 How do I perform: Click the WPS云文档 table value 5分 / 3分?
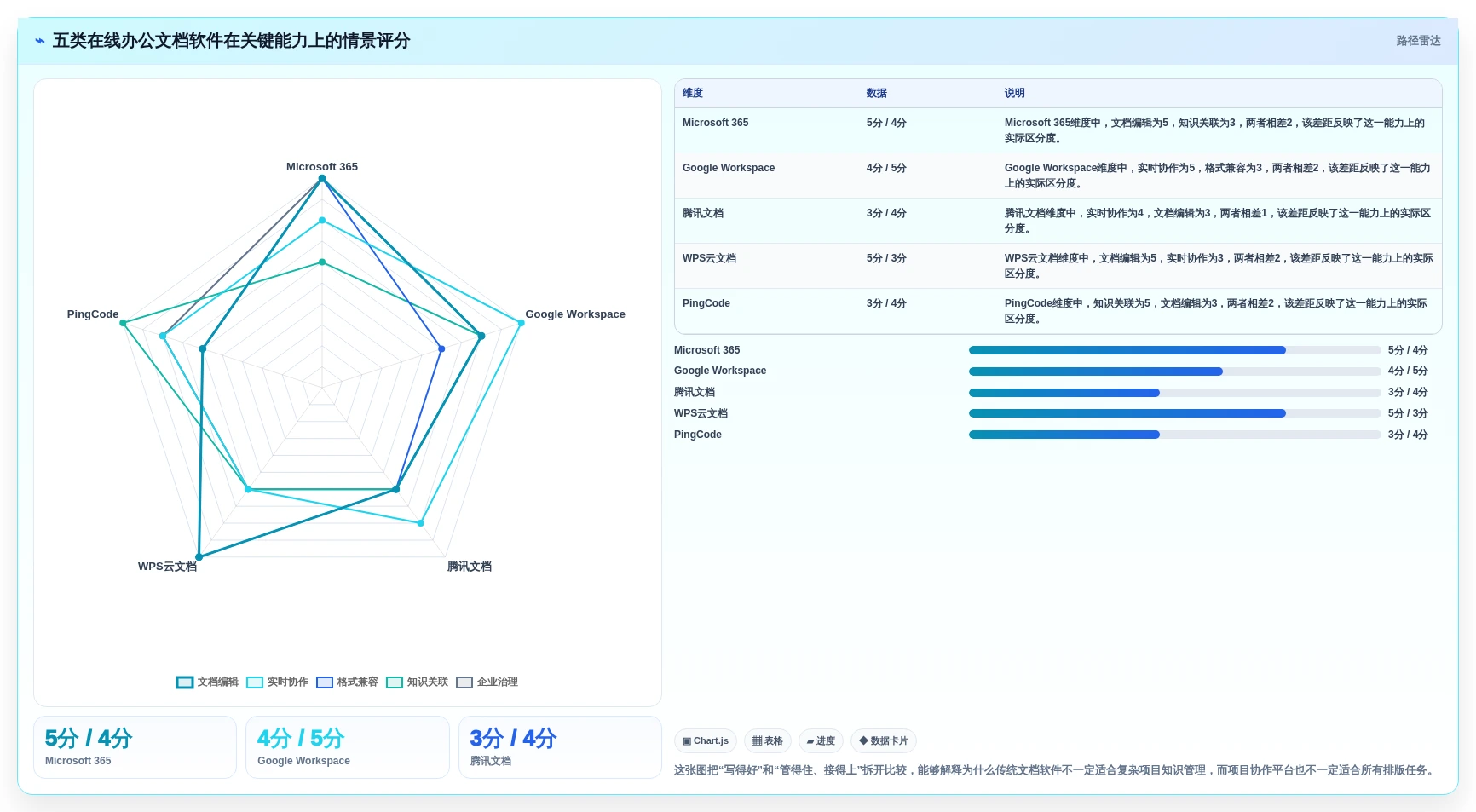click(x=886, y=258)
